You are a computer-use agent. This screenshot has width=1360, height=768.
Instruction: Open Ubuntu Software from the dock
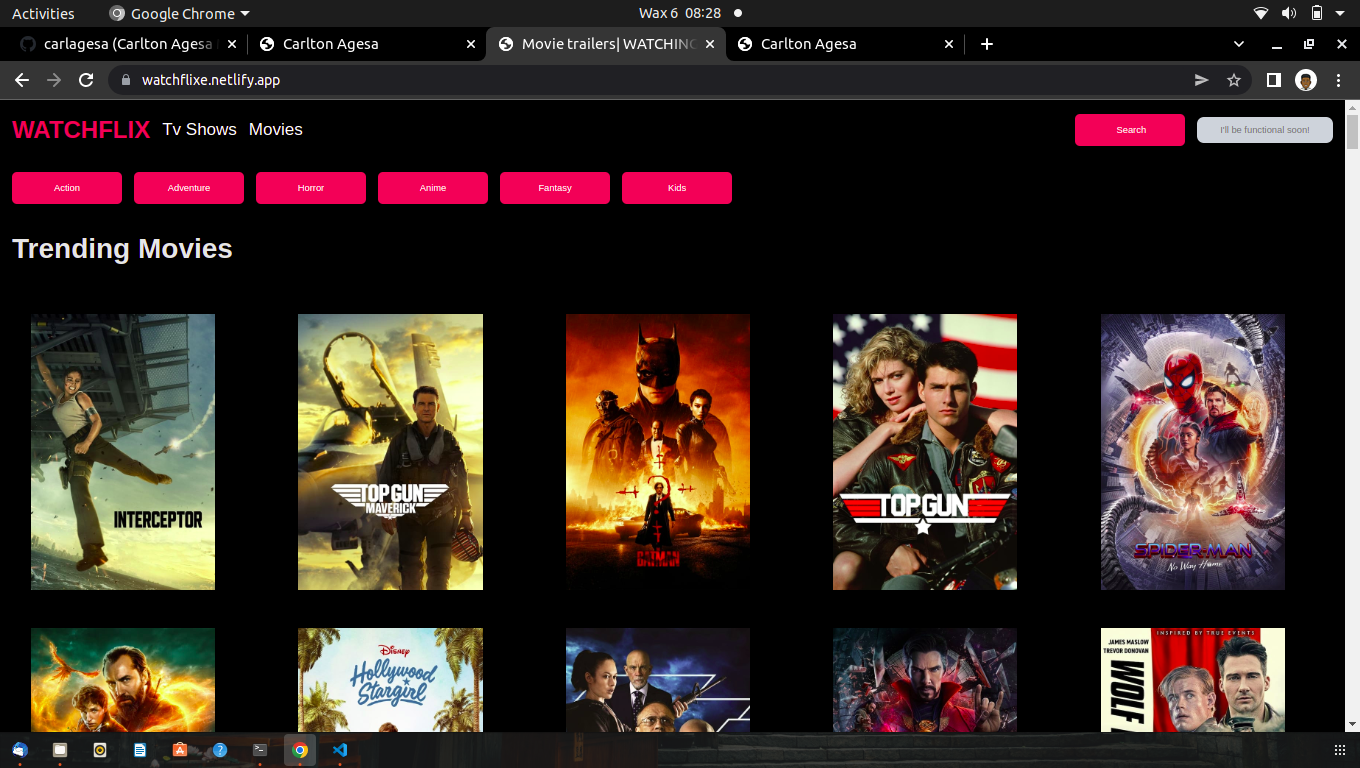[180, 750]
